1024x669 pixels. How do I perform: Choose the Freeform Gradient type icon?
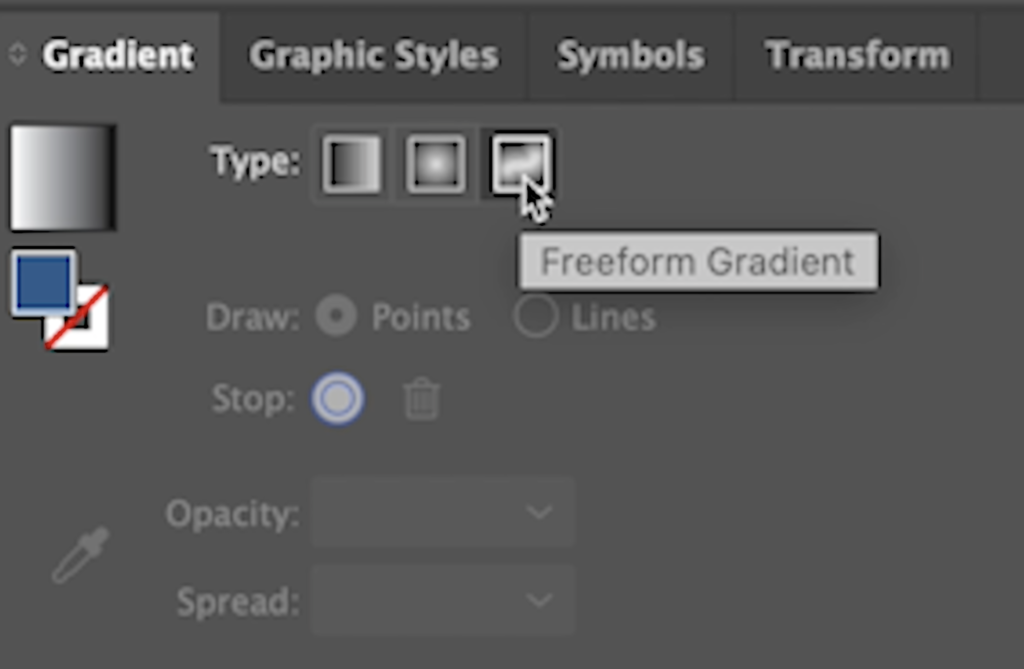click(x=520, y=164)
